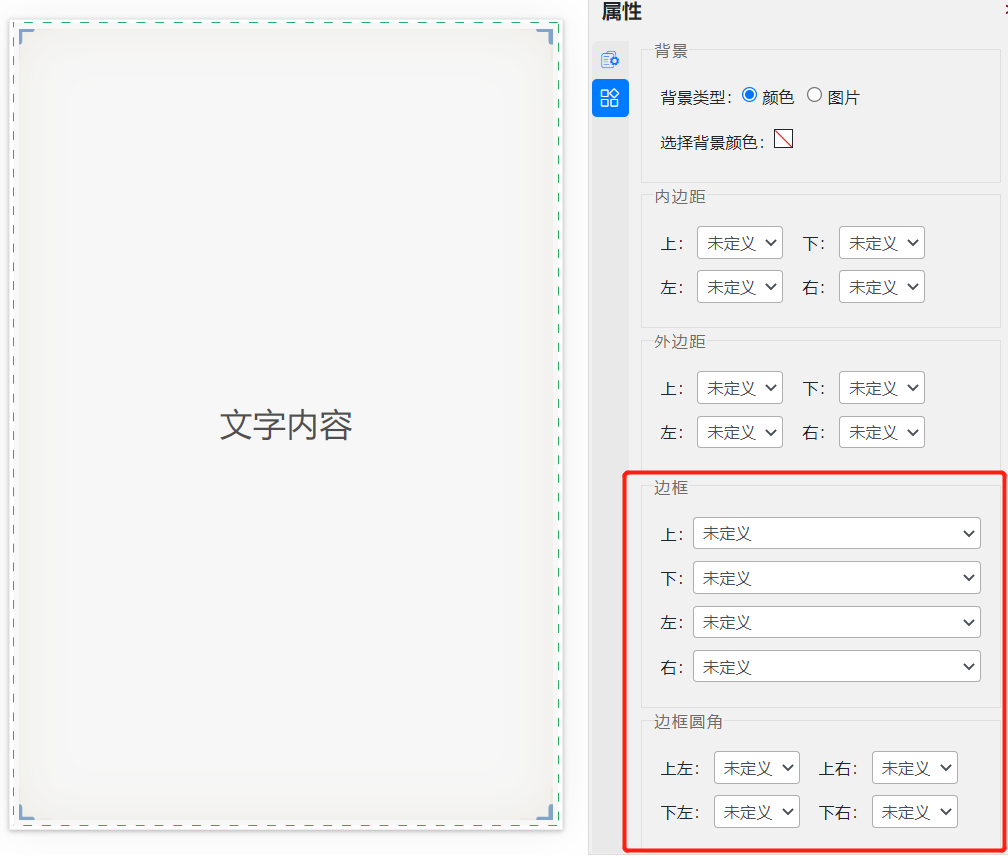Image resolution: width=1008 pixels, height=858 pixels.
Task: Click the 属性 panel title
Action: (x=621, y=12)
